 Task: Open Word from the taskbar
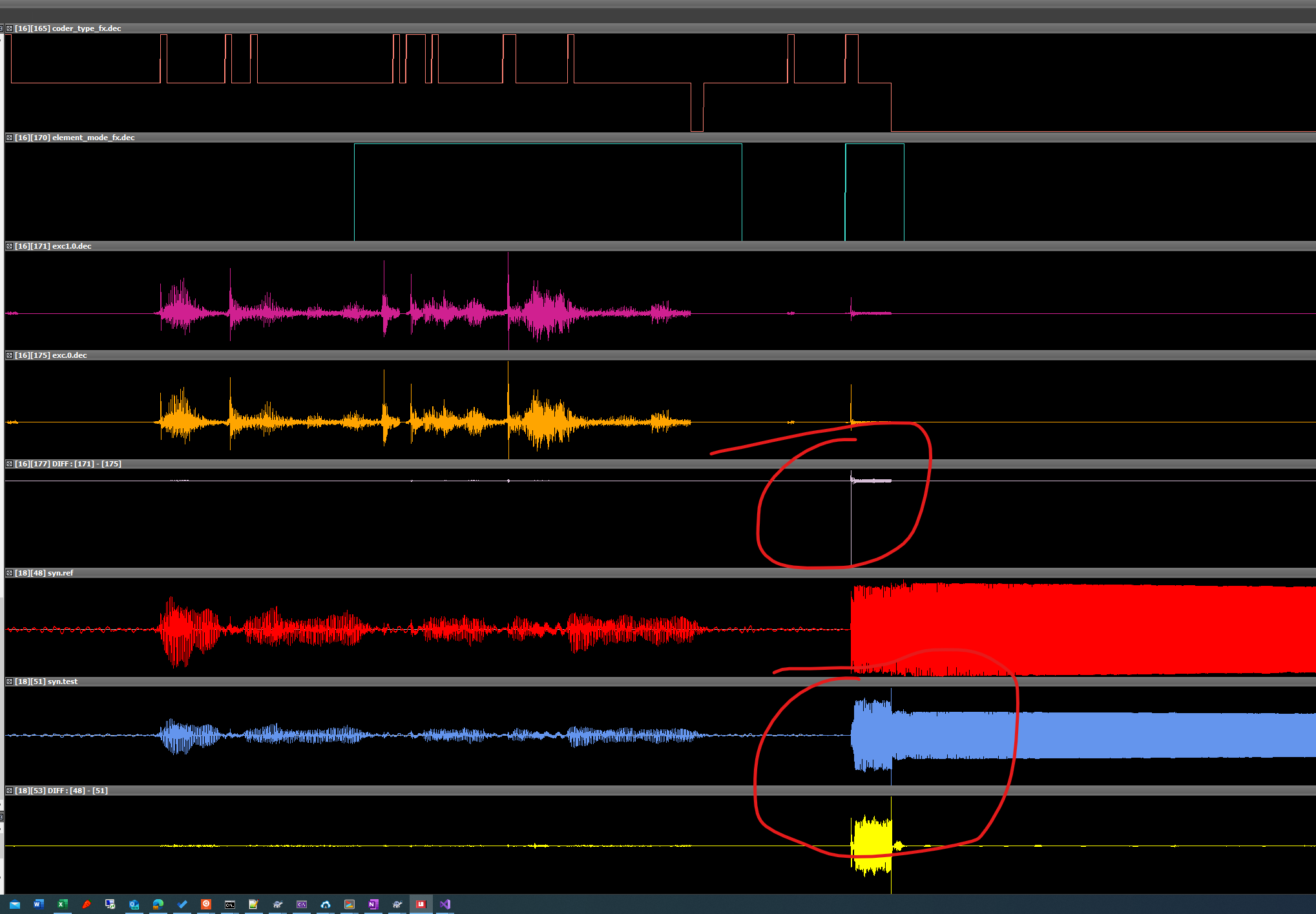[x=38, y=904]
